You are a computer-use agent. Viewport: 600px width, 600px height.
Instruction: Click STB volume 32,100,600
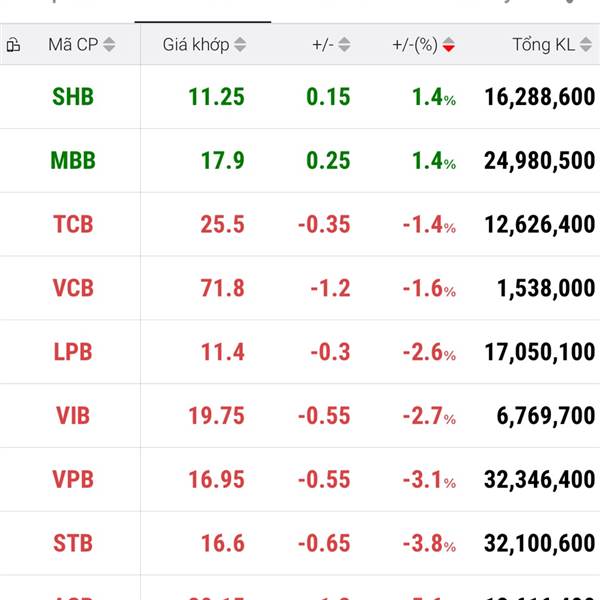(540, 543)
